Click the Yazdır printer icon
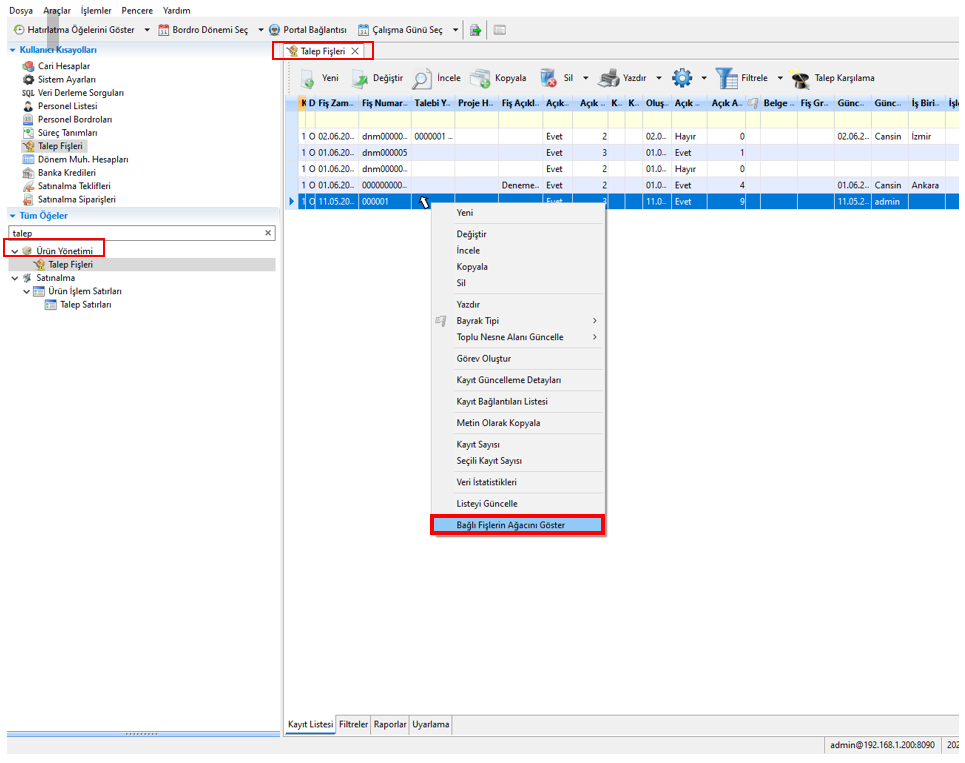Viewport: 965px width, 763px height. (x=608, y=79)
